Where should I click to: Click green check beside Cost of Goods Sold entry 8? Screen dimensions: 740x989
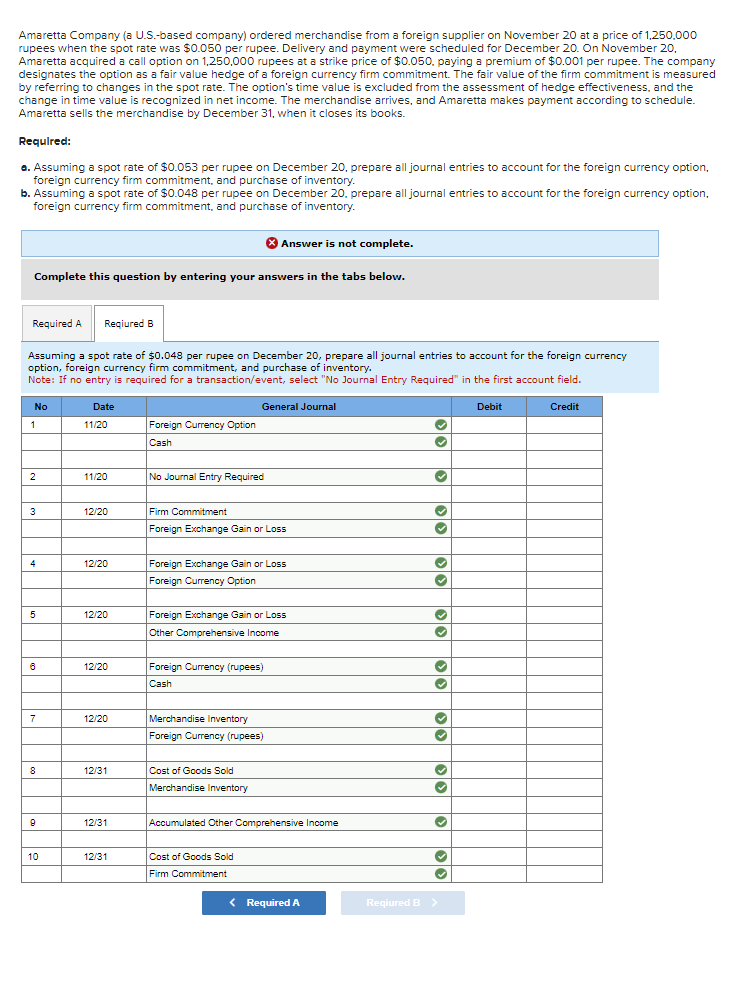[441, 770]
